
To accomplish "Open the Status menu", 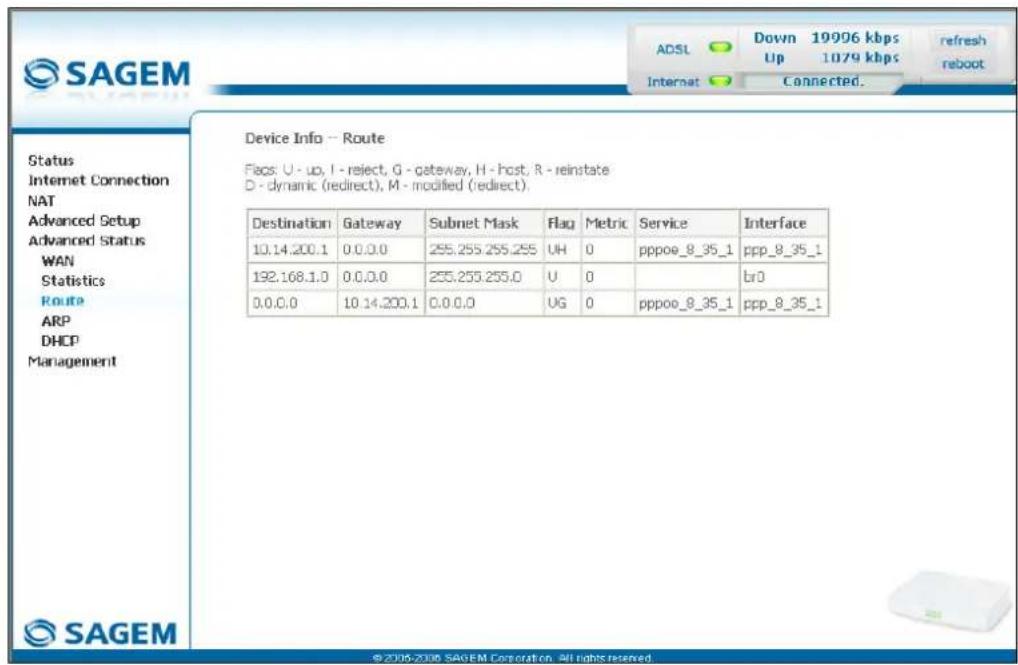I will 51,160.
